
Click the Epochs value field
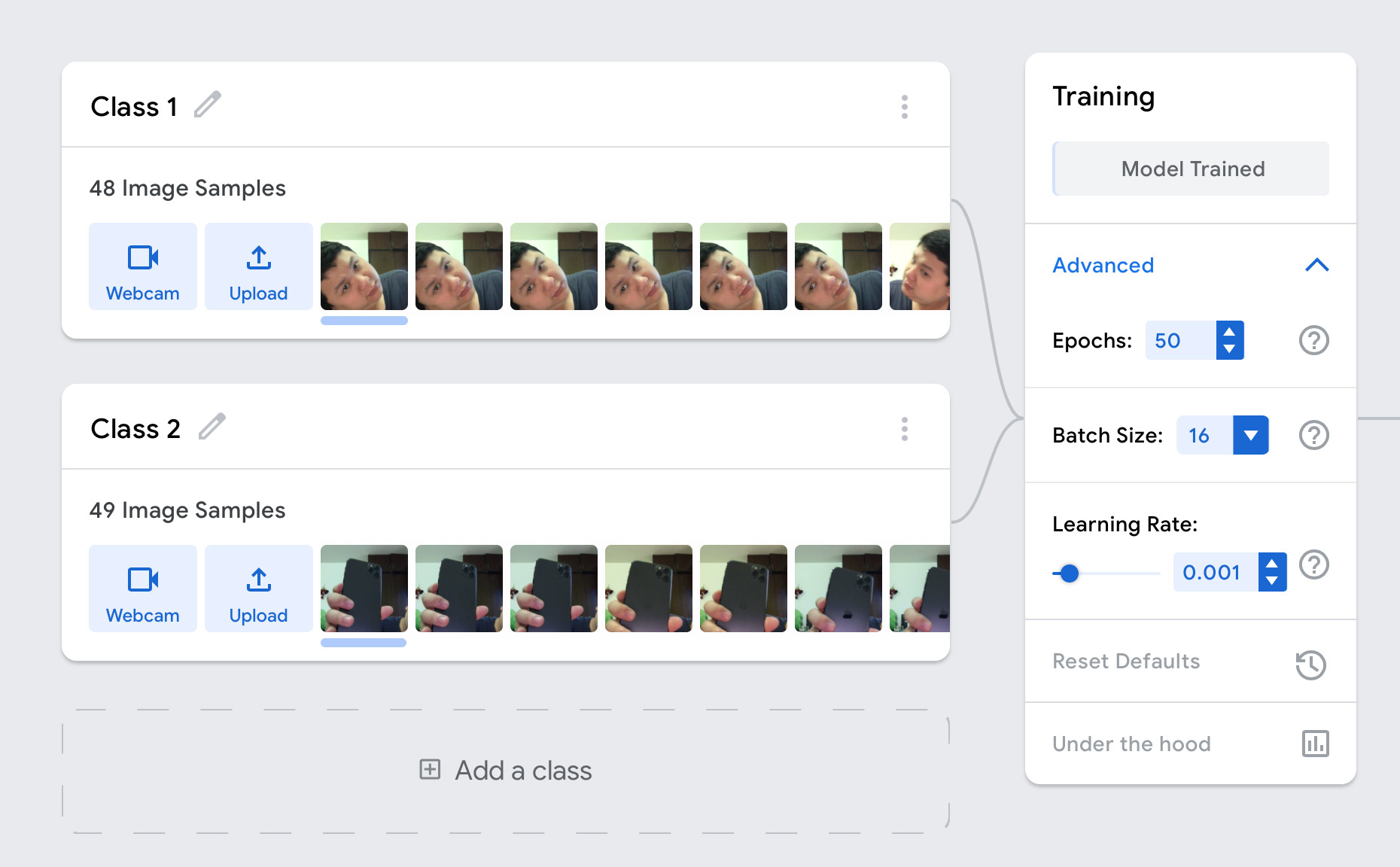coord(1180,340)
